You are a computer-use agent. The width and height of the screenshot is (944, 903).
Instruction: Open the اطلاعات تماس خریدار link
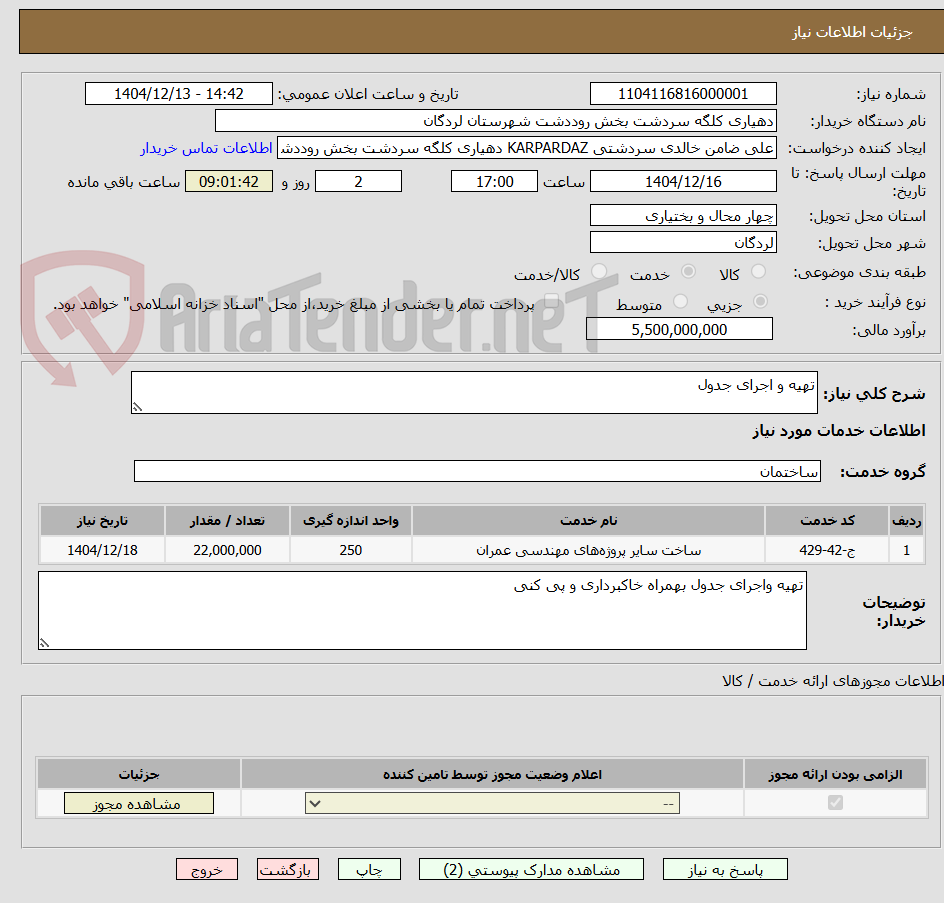pyautogui.click(x=206, y=148)
